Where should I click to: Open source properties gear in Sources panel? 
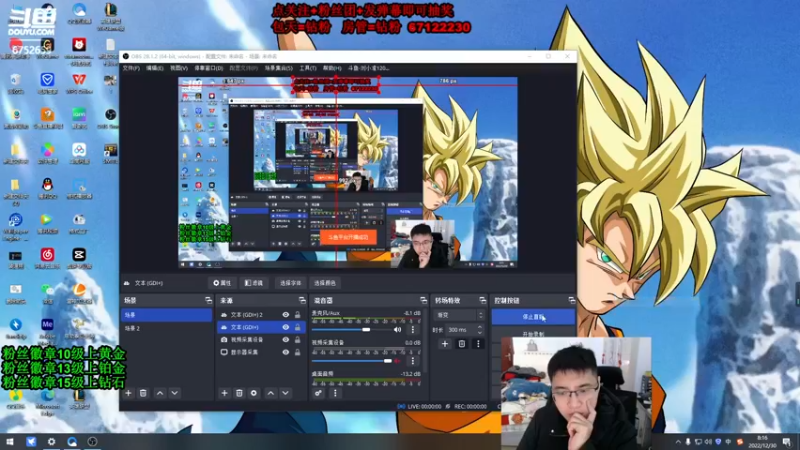(254, 393)
